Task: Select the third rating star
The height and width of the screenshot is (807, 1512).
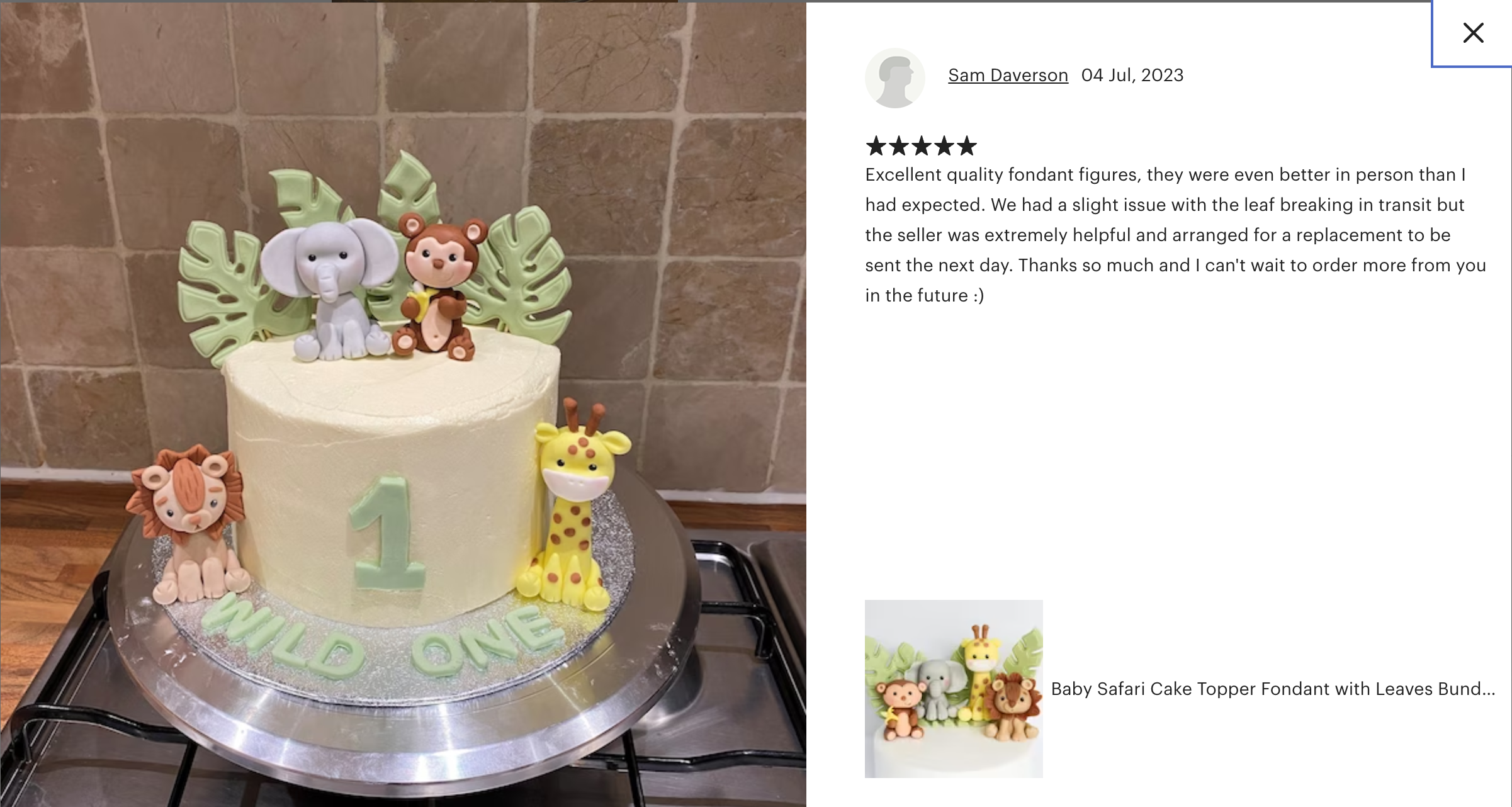Action: click(x=922, y=146)
